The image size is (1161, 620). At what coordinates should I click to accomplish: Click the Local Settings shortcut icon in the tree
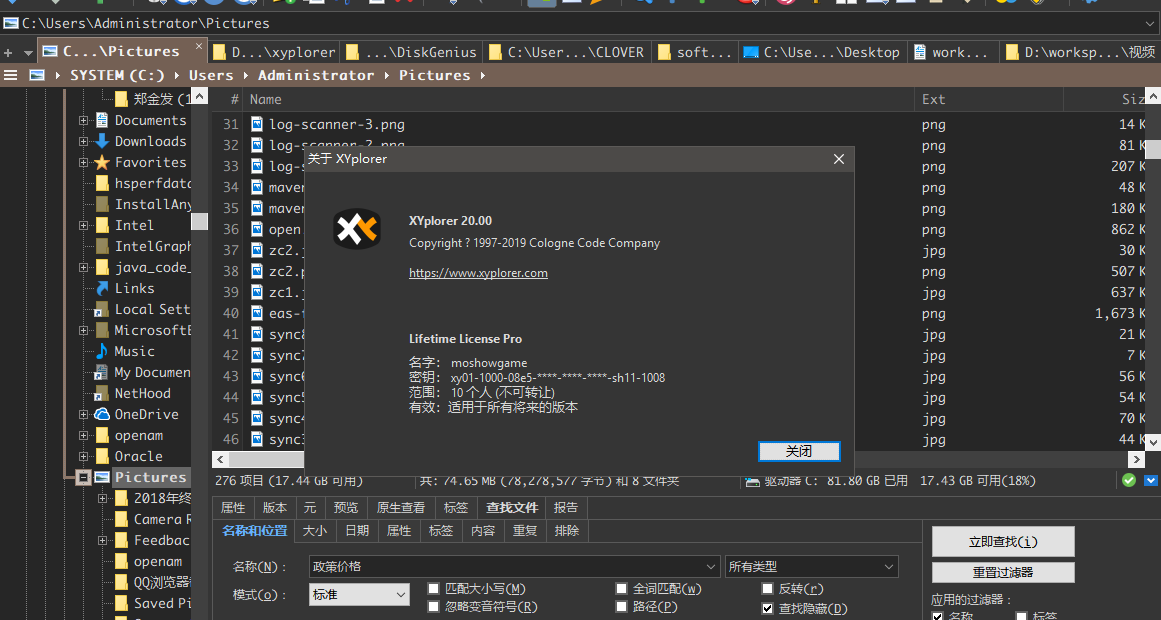(102, 309)
